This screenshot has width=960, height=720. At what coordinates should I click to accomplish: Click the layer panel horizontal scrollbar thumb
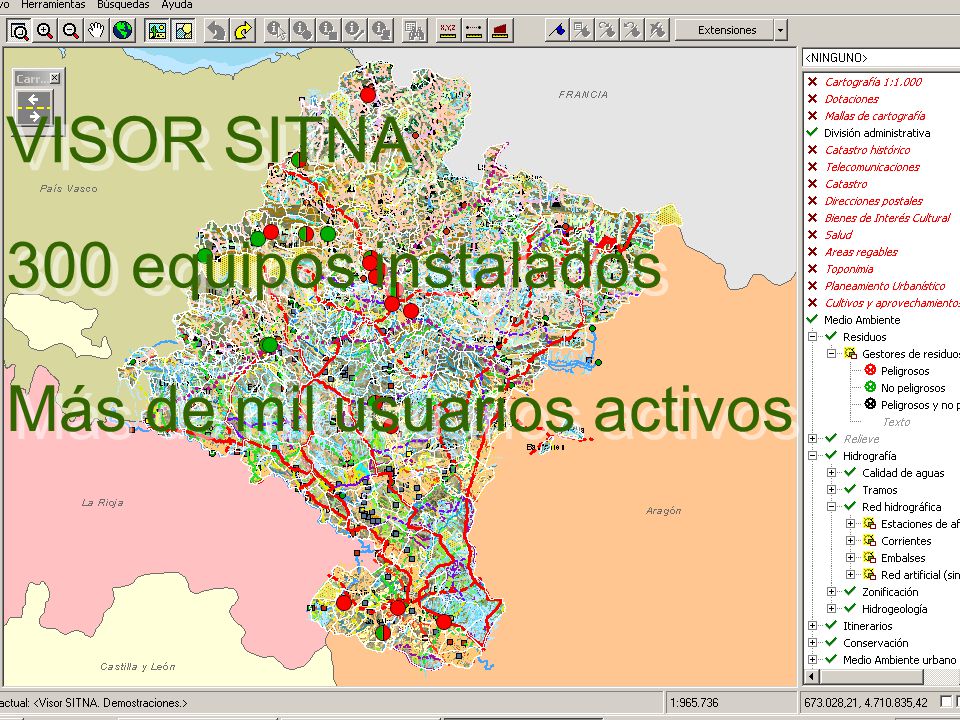click(871, 676)
